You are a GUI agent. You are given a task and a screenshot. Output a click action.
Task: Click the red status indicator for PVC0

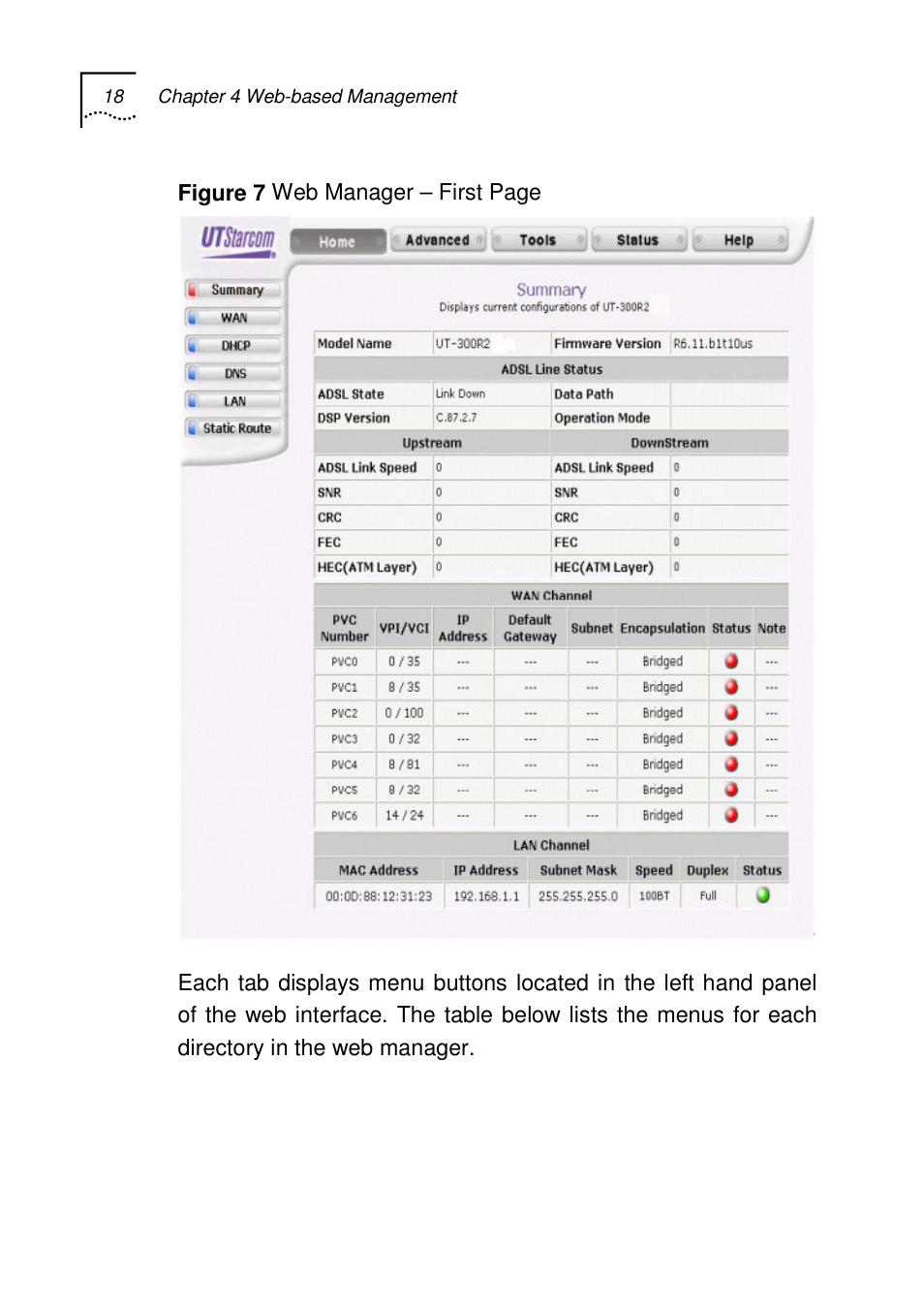731,661
